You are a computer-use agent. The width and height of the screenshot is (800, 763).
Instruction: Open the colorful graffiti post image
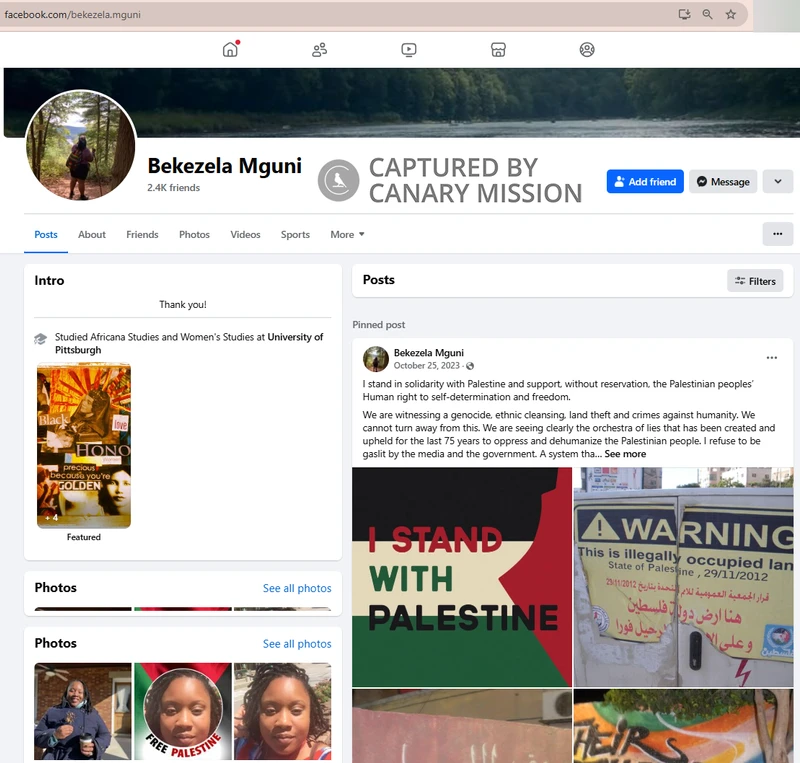(x=684, y=726)
